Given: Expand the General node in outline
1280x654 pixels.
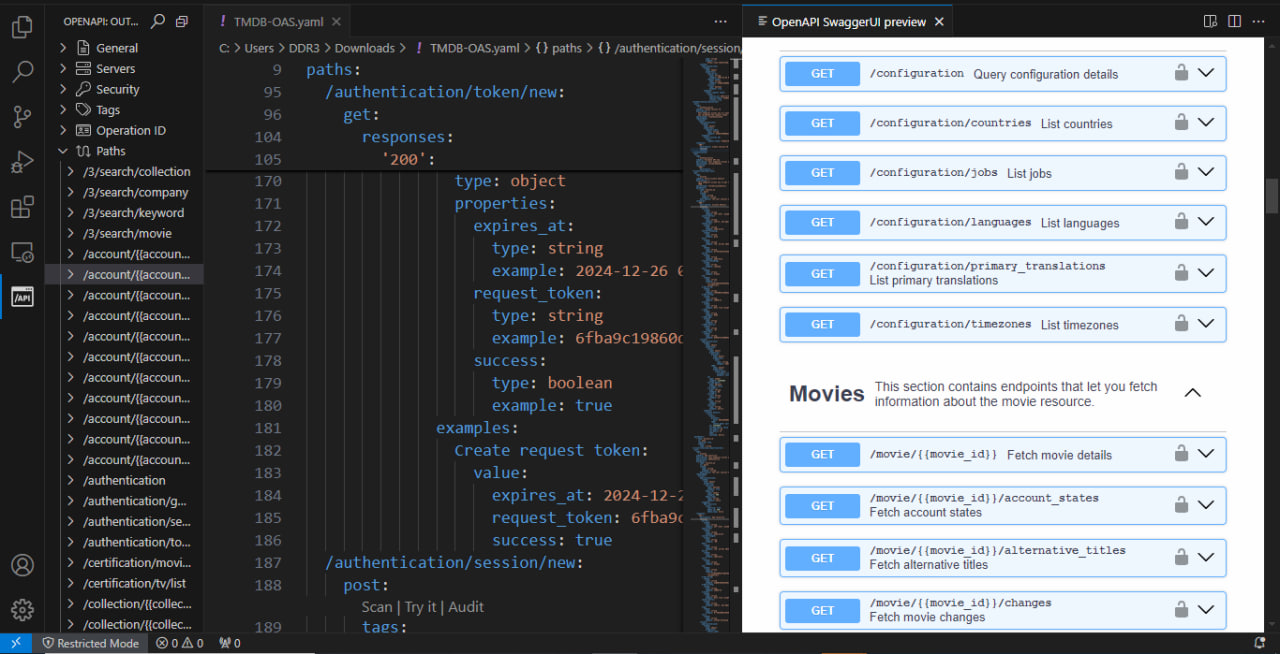Looking at the screenshot, I should click(63, 47).
